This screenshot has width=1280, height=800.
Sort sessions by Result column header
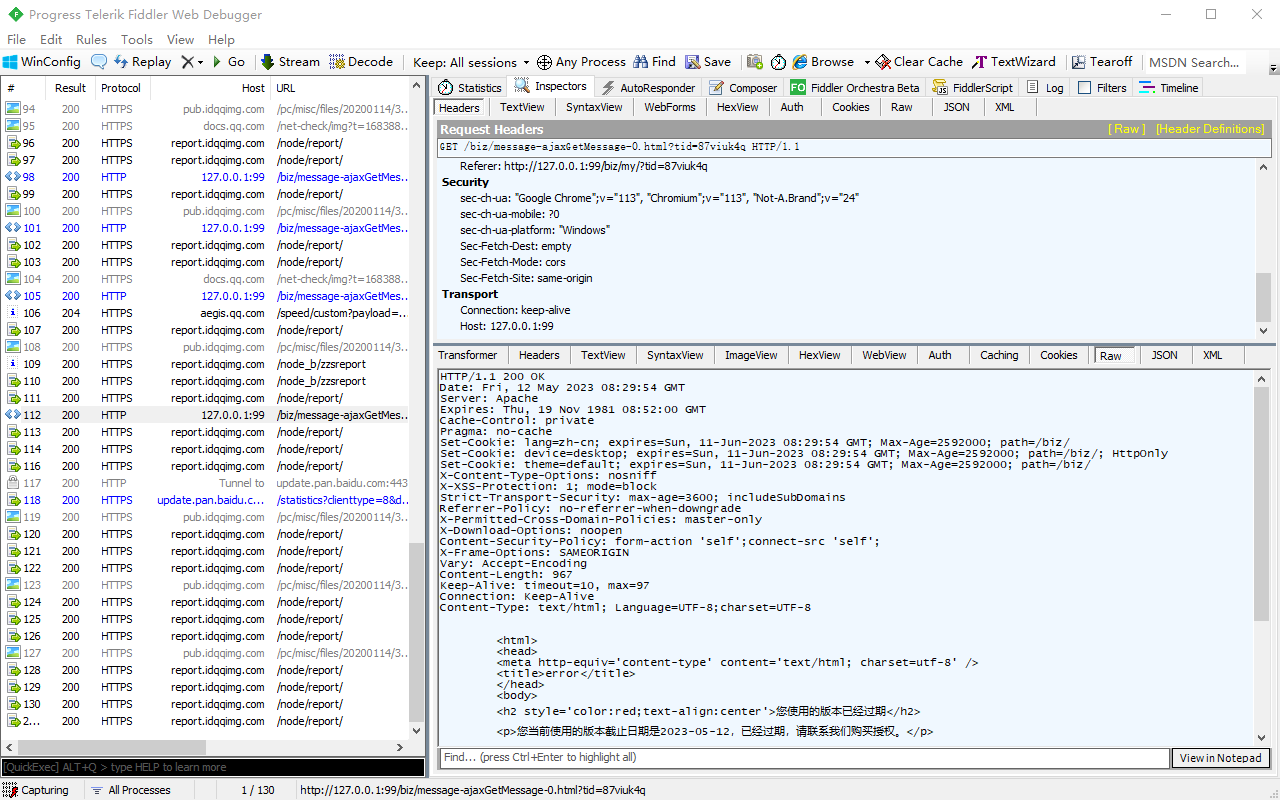[70, 88]
